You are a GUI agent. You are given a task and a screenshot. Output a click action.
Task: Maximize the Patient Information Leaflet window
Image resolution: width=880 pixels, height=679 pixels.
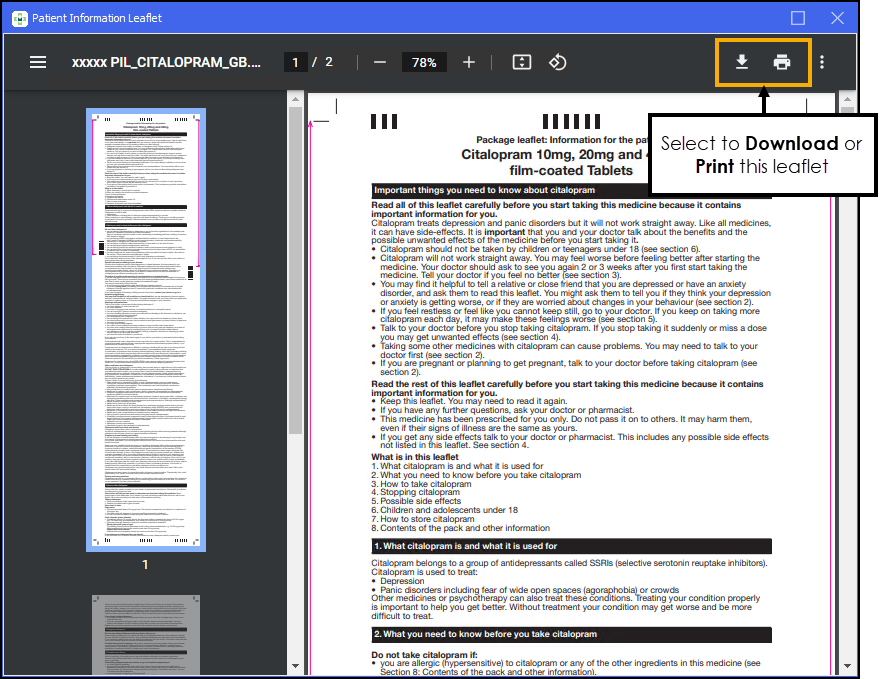click(798, 18)
